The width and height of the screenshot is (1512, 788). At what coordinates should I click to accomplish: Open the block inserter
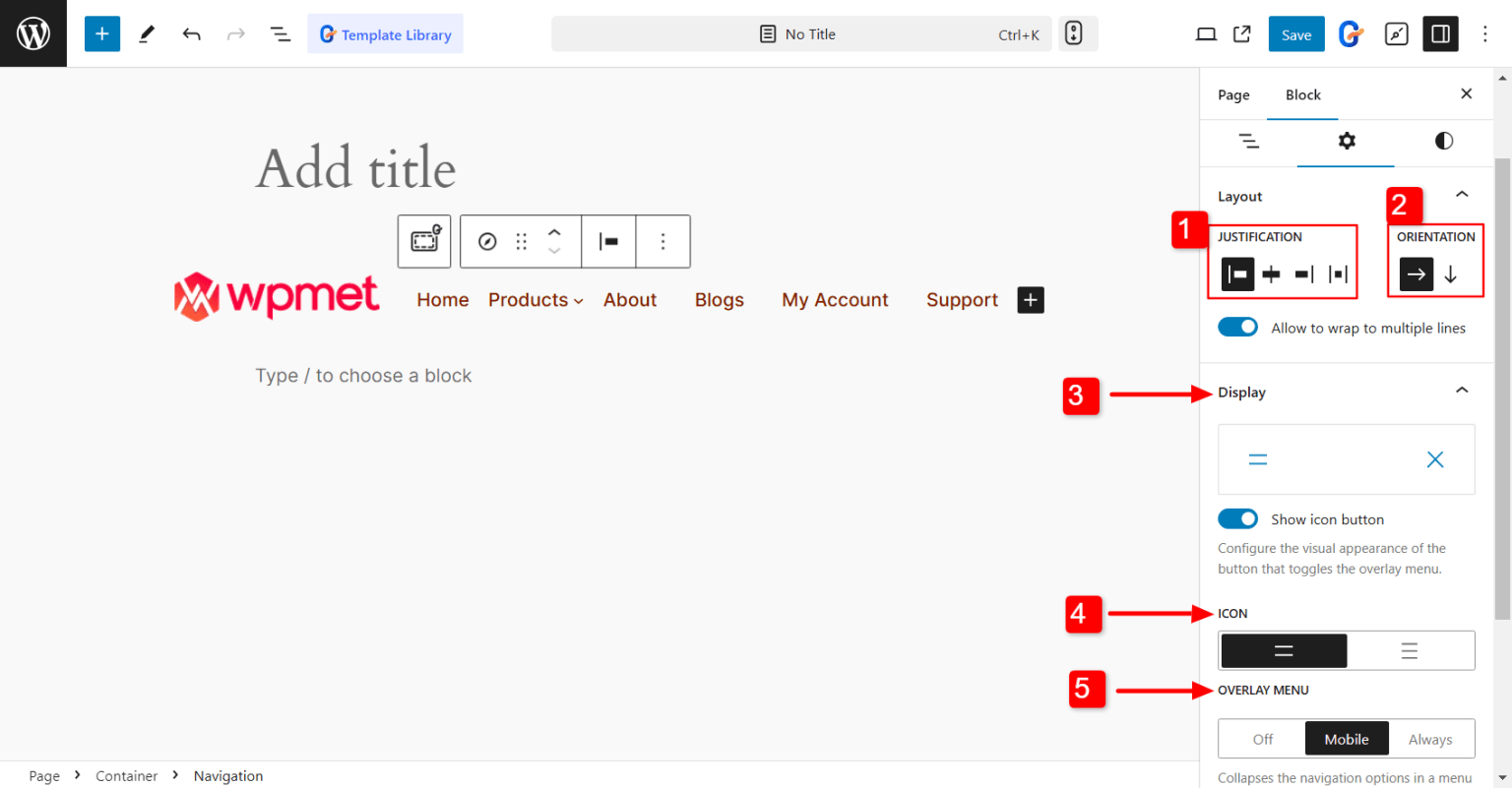click(101, 32)
